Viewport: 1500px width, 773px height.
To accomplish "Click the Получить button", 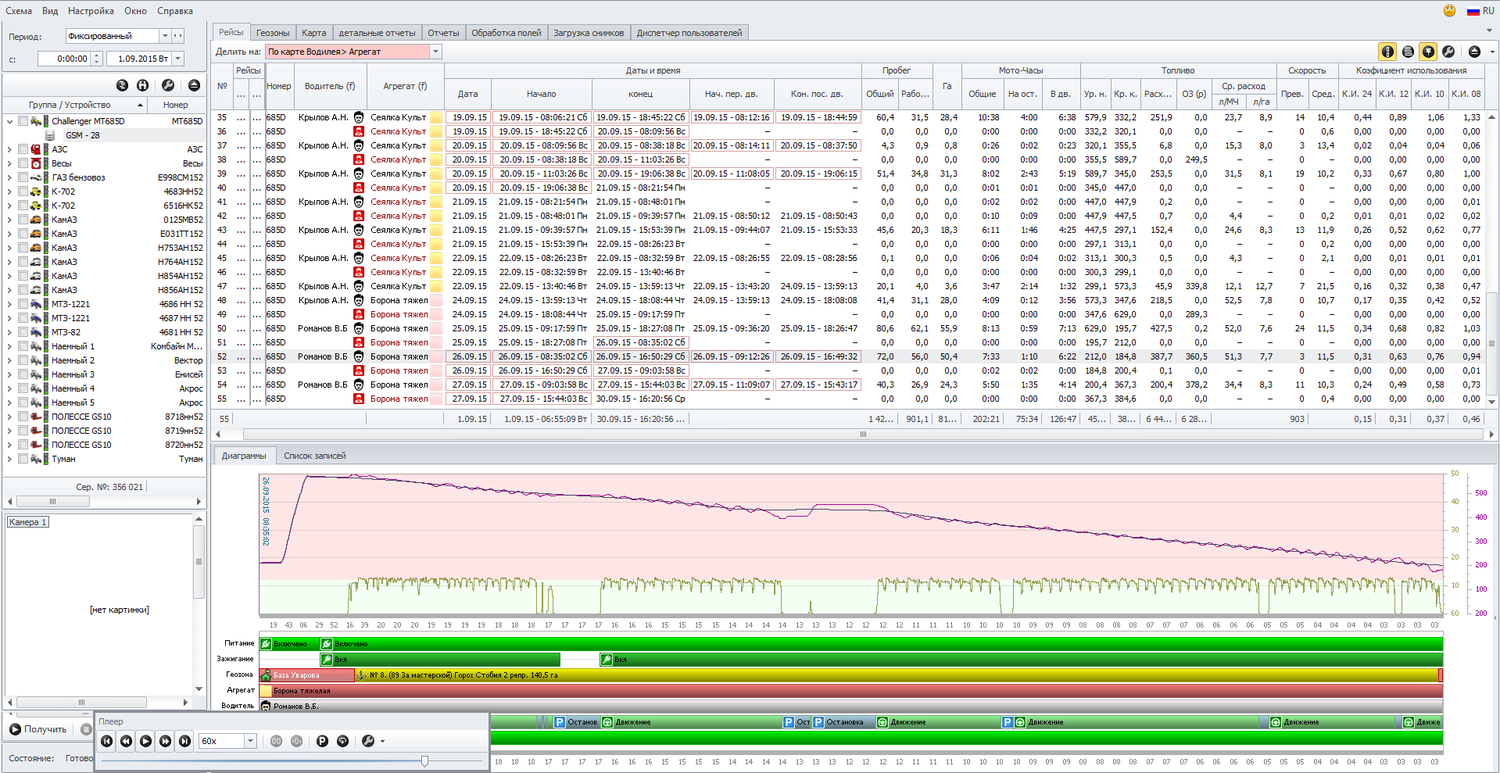I will click(x=38, y=729).
